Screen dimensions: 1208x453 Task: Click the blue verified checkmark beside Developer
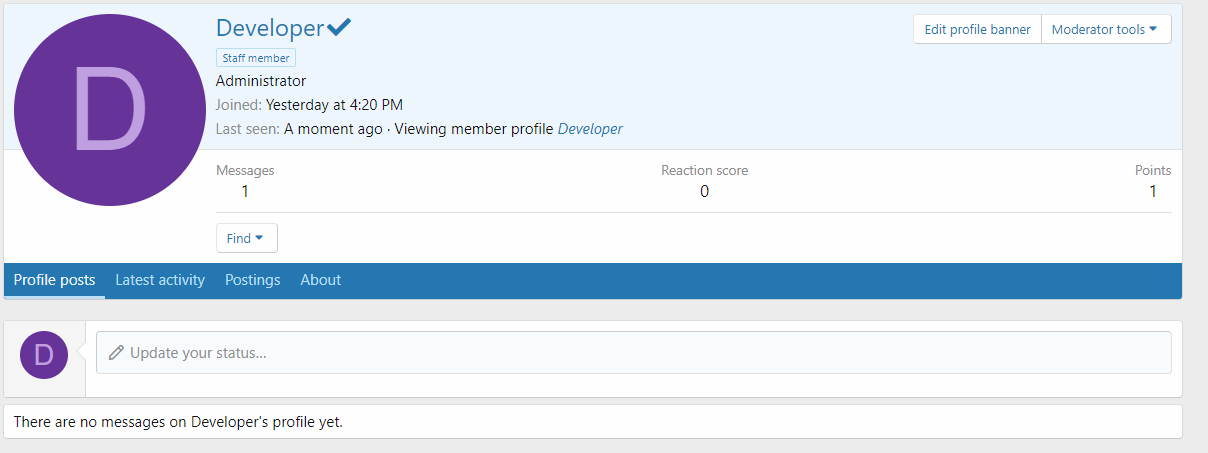coord(339,28)
